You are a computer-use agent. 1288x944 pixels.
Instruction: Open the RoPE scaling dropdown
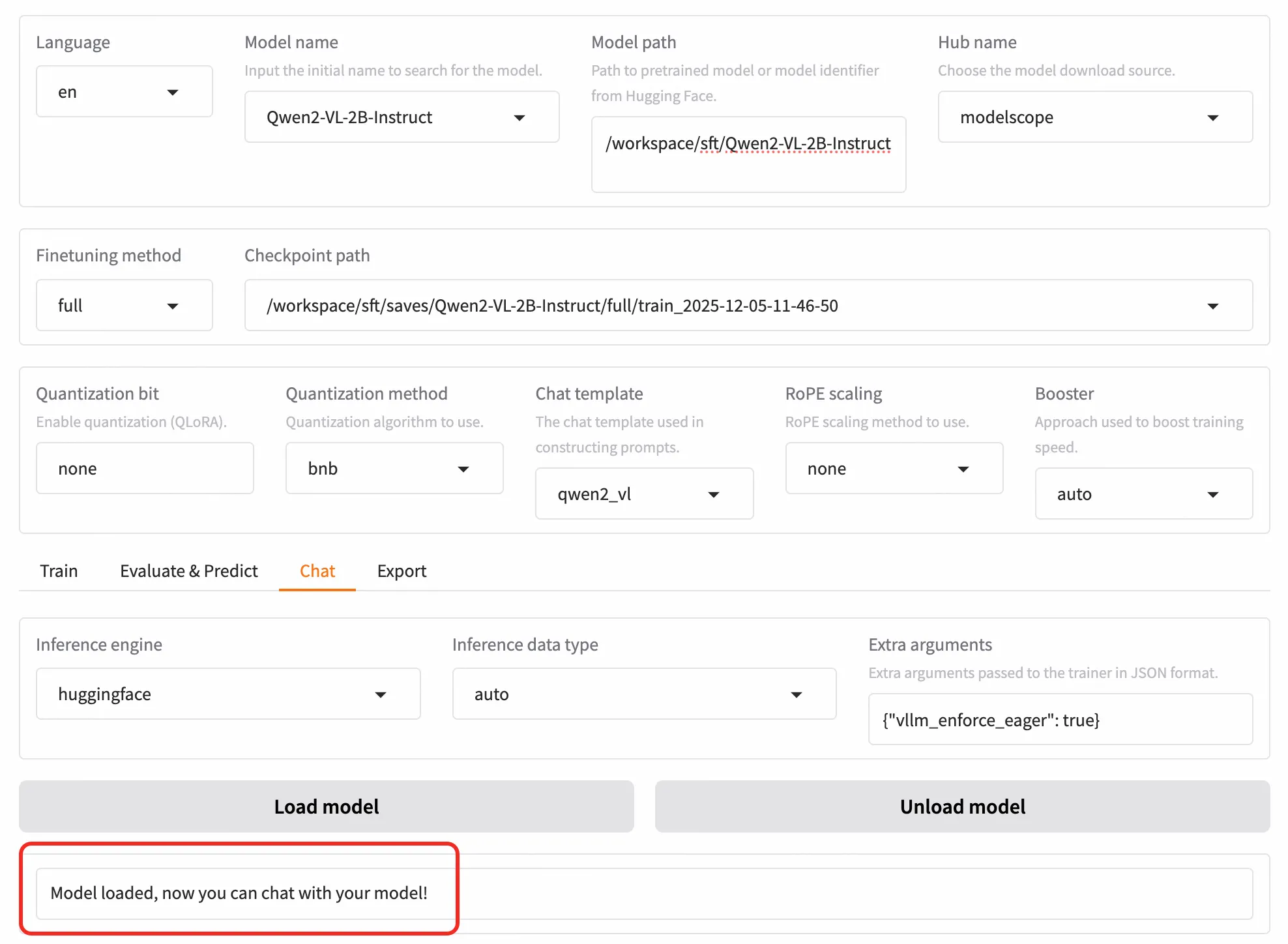point(893,469)
